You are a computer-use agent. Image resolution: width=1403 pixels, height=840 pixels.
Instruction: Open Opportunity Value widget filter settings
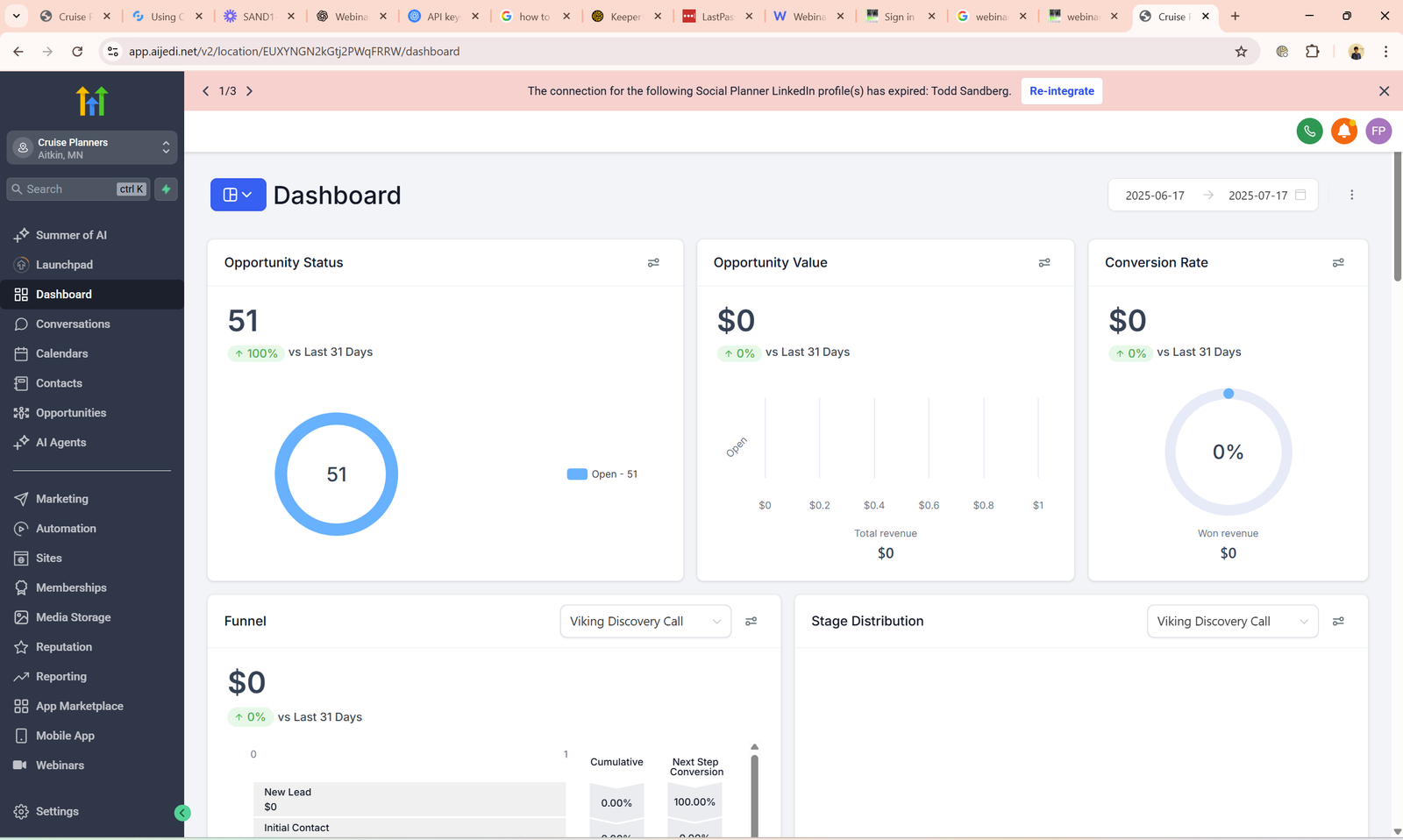1044,263
